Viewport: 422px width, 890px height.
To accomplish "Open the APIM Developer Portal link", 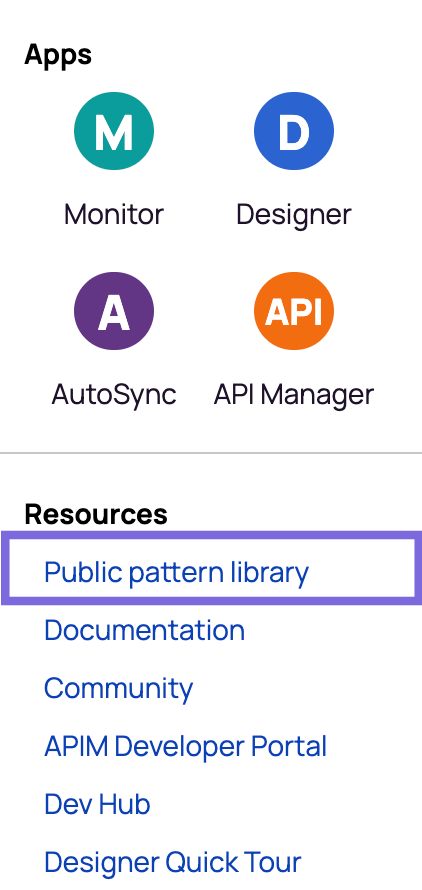I will click(x=186, y=747).
